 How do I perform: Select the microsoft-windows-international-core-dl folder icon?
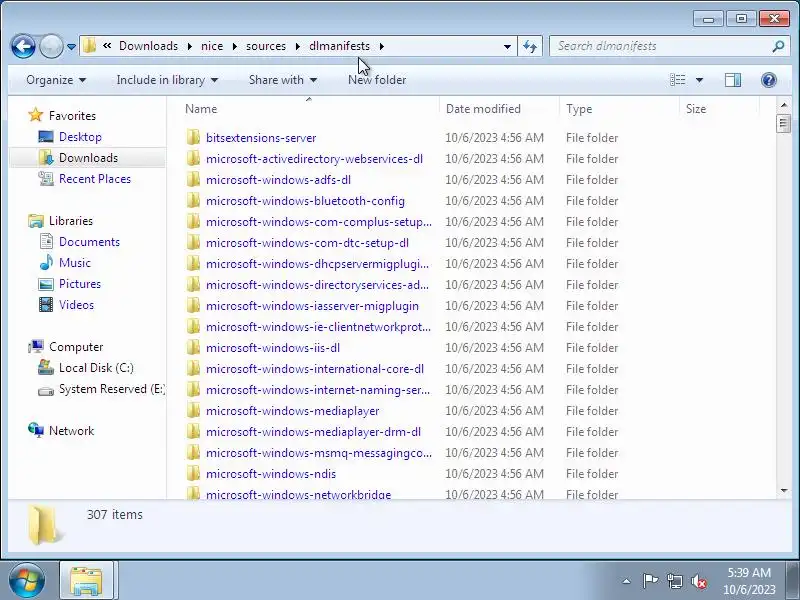[193, 368]
